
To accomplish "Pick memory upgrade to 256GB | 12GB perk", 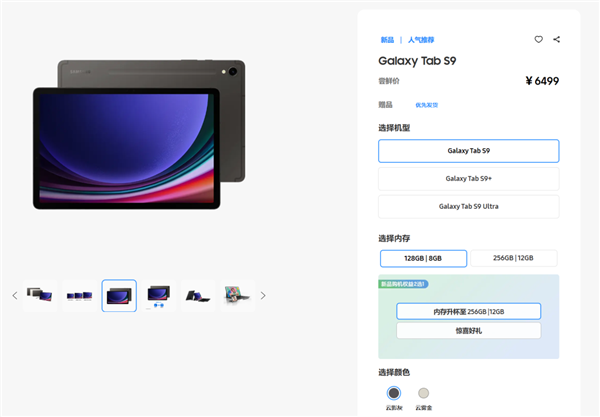I will 469,311.
